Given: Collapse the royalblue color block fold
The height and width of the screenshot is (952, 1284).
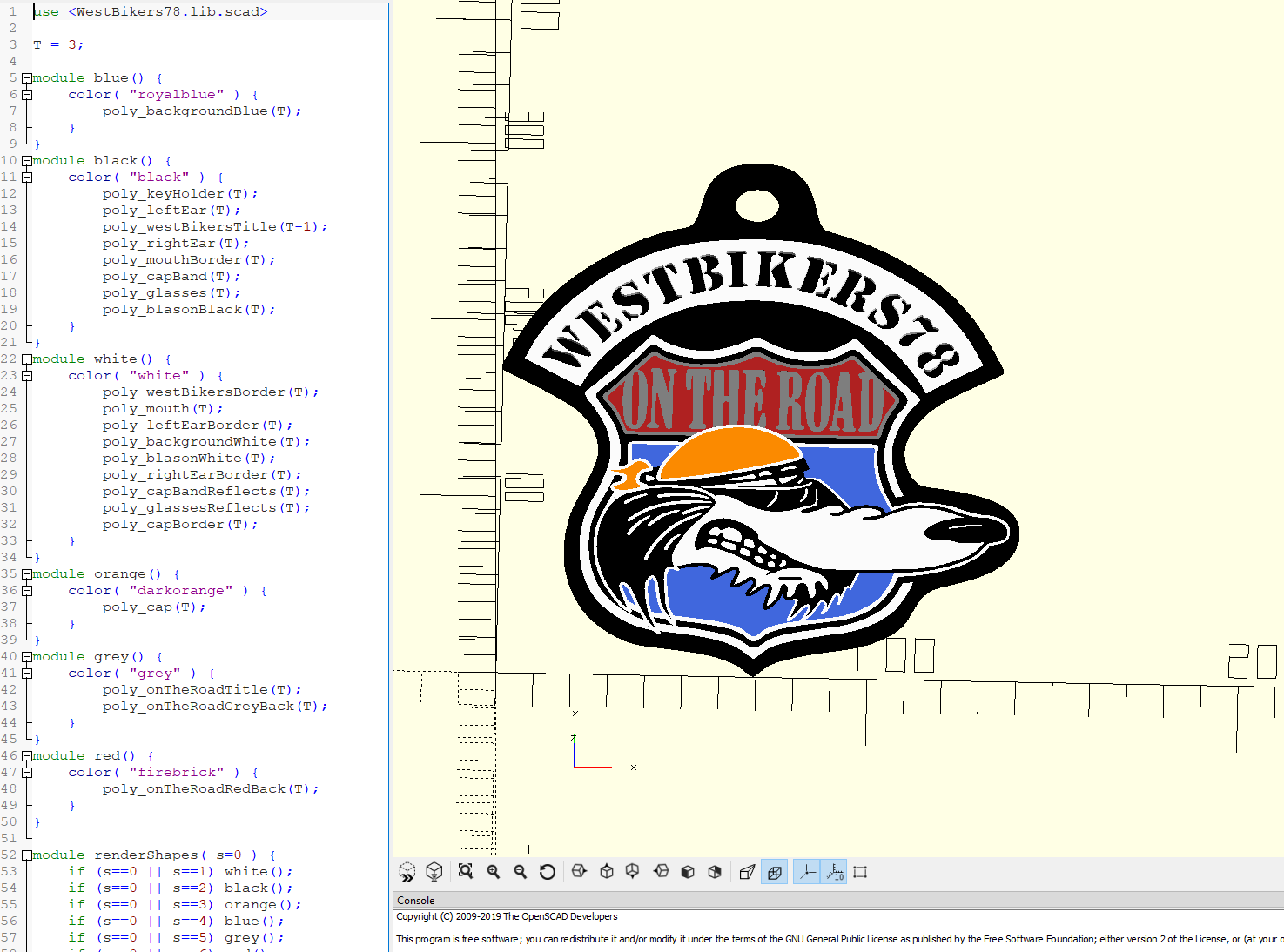Looking at the screenshot, I should point(27,95).
